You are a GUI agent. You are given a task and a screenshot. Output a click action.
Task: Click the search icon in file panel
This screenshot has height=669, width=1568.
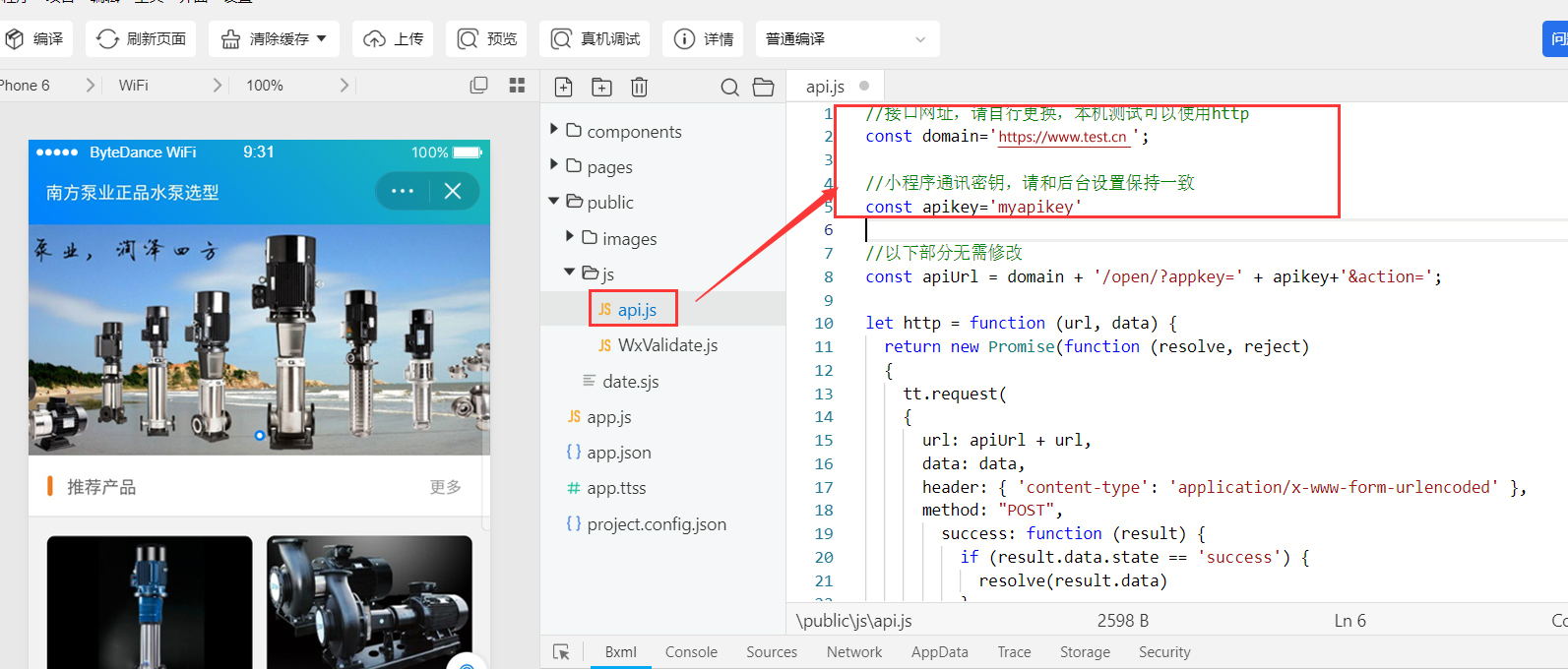pyautogui.click(x=729, y=87)
